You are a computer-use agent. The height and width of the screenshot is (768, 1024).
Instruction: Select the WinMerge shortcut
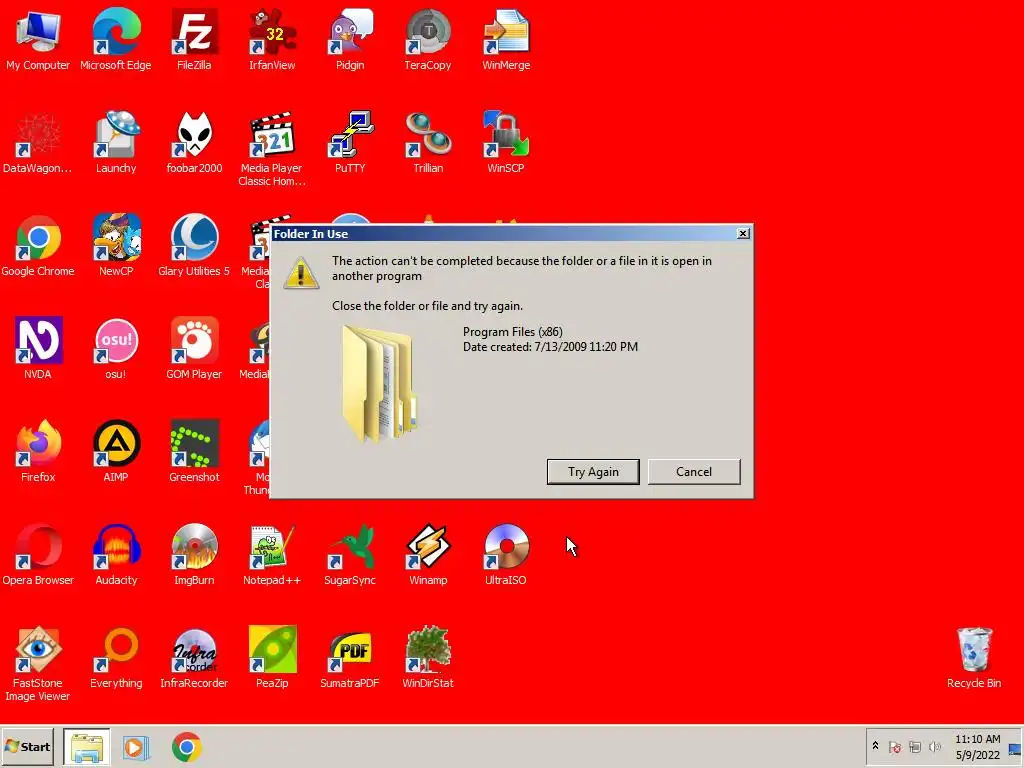(506, 40)
